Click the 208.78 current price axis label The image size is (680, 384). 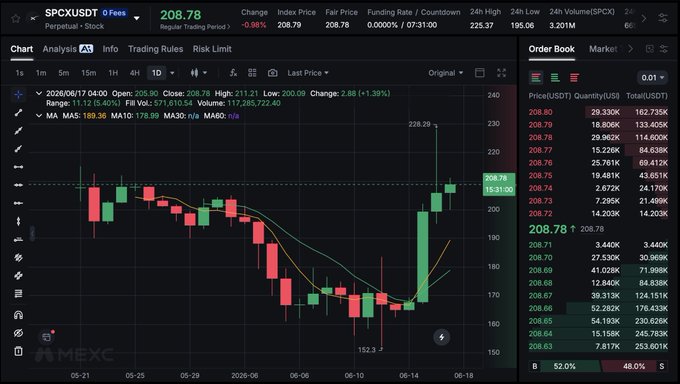point(499,184)
